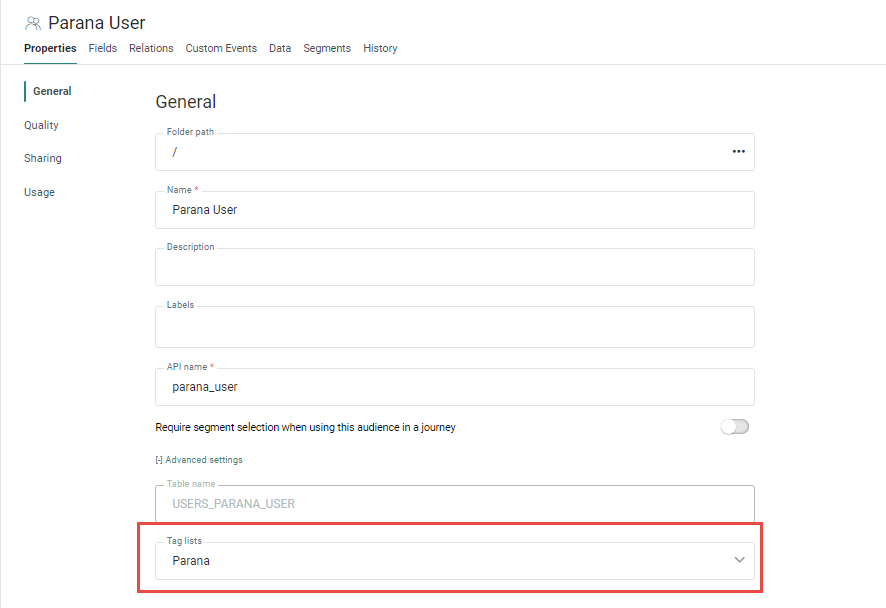This screenshot has width=886, height=608.
Task: View the History tab
Action: coord(380,48)
